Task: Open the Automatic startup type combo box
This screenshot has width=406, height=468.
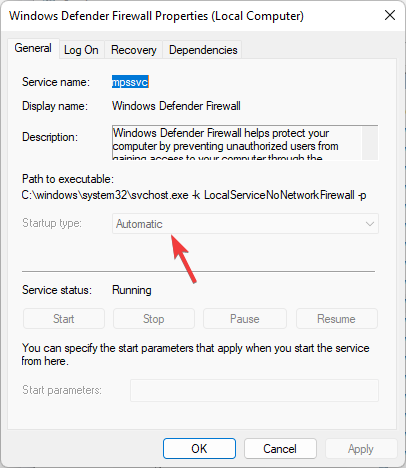Action: (x=245, y=224)
